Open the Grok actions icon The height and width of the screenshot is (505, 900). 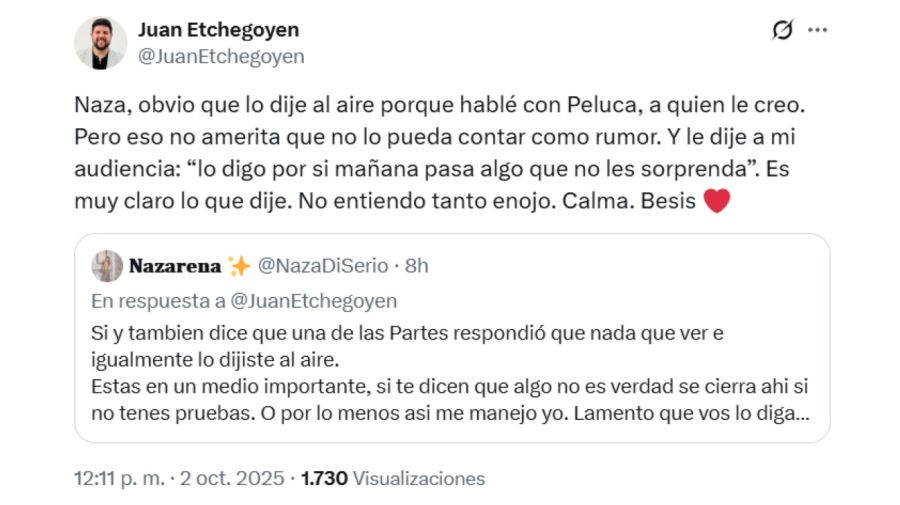pyautogui.click(x=783, y=30)
